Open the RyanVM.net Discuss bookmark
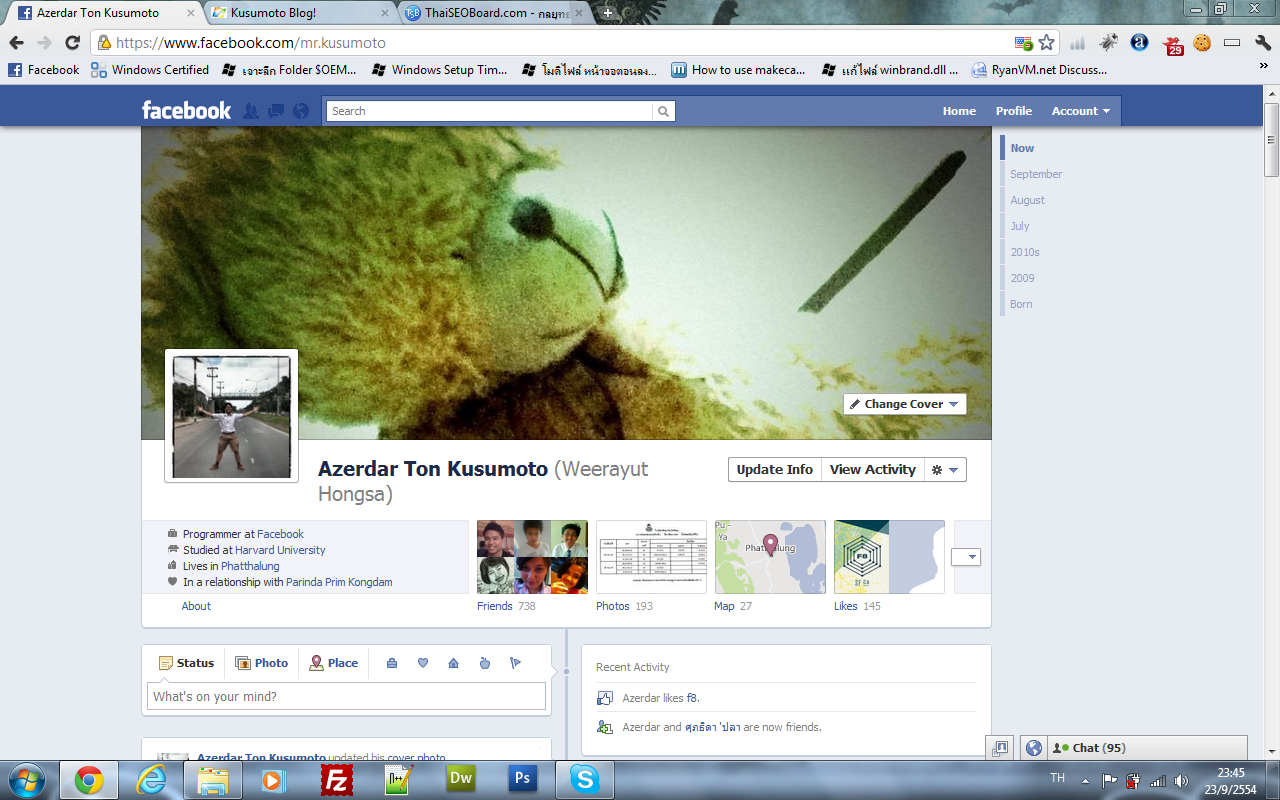 (x=1039, y=70)
